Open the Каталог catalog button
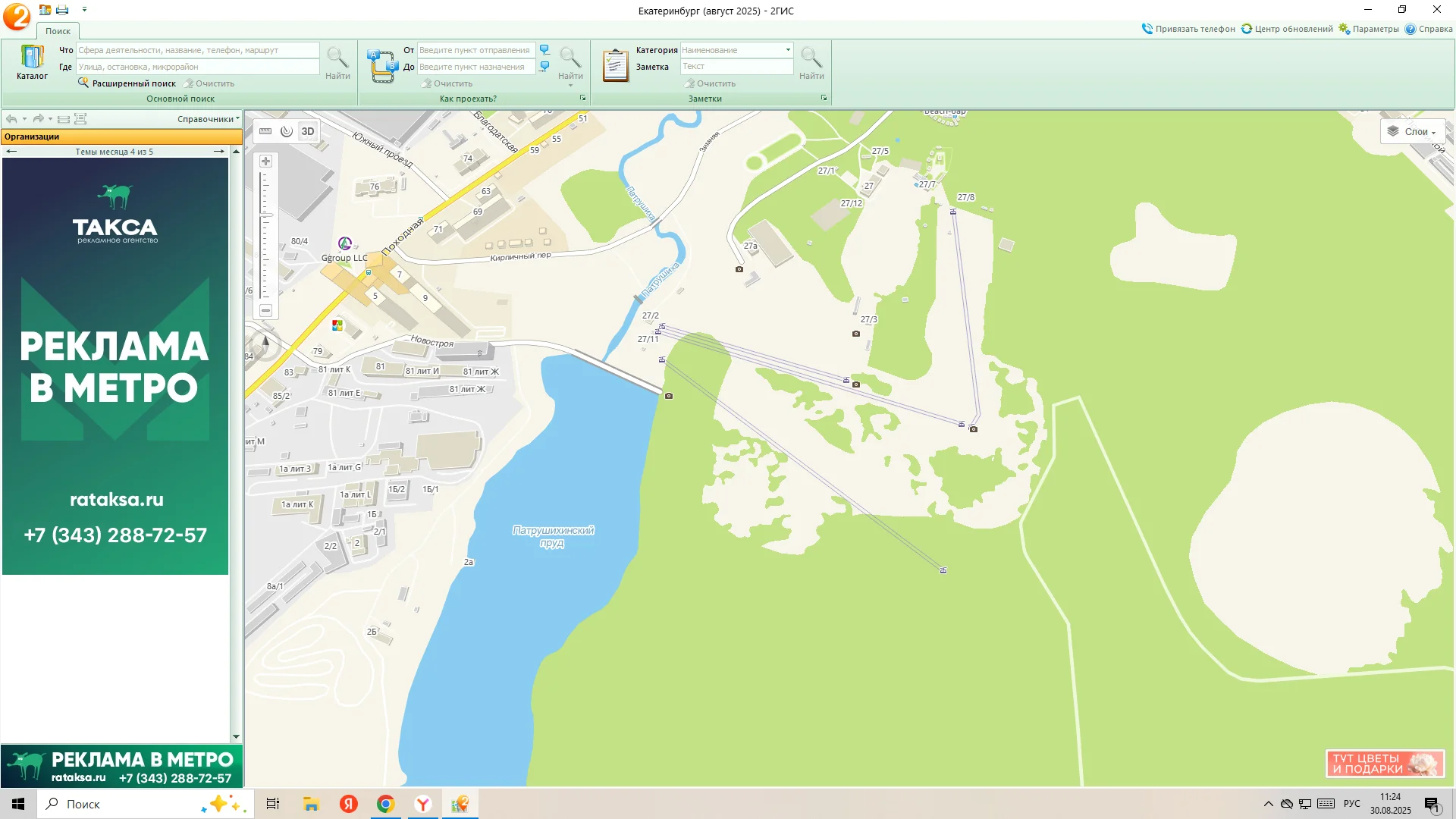The height and width of the screenshot is (819, 1456). 32,62
